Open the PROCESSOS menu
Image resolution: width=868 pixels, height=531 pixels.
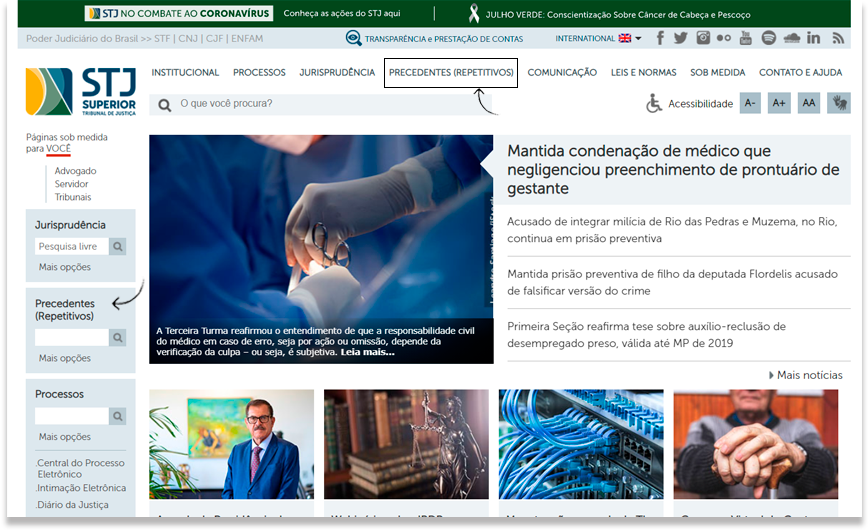tap(259, 73)
